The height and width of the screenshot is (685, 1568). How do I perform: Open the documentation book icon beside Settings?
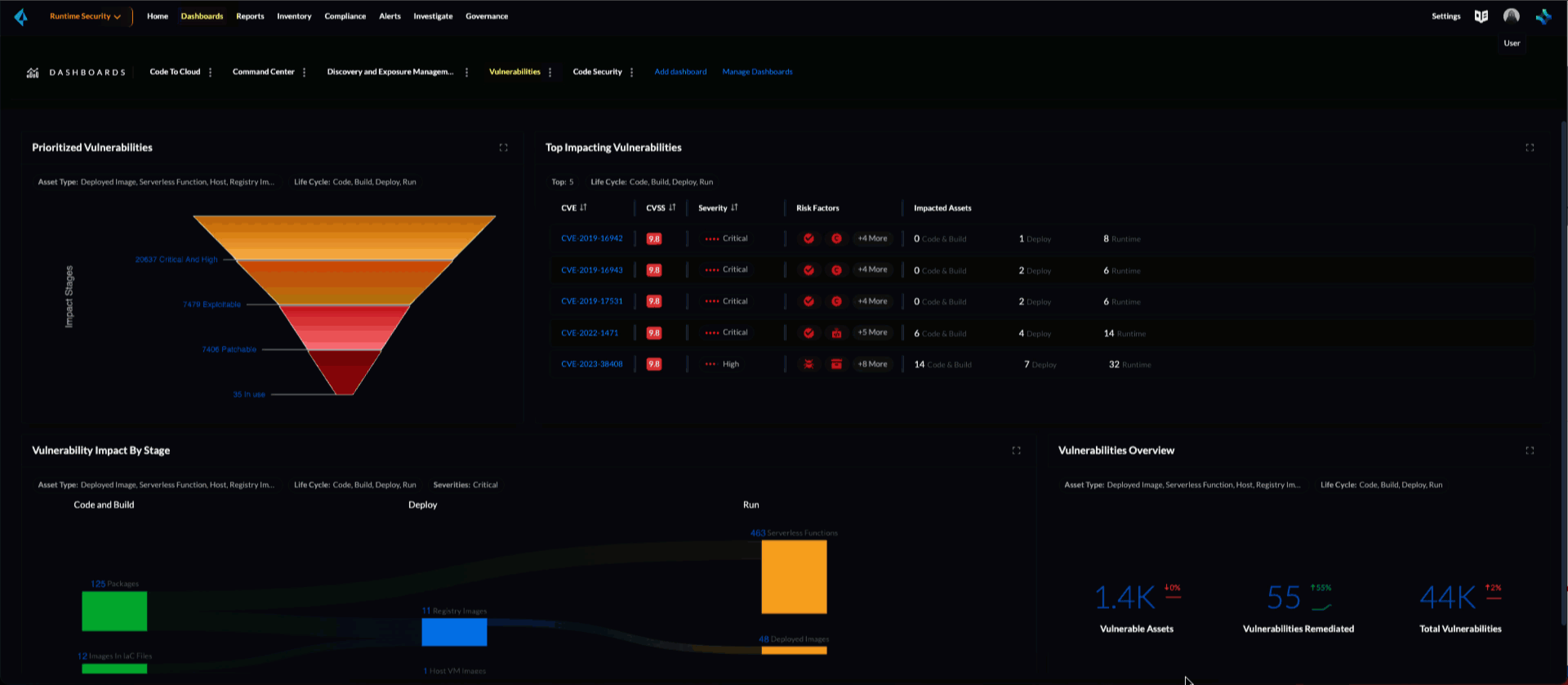[1481, 16]
